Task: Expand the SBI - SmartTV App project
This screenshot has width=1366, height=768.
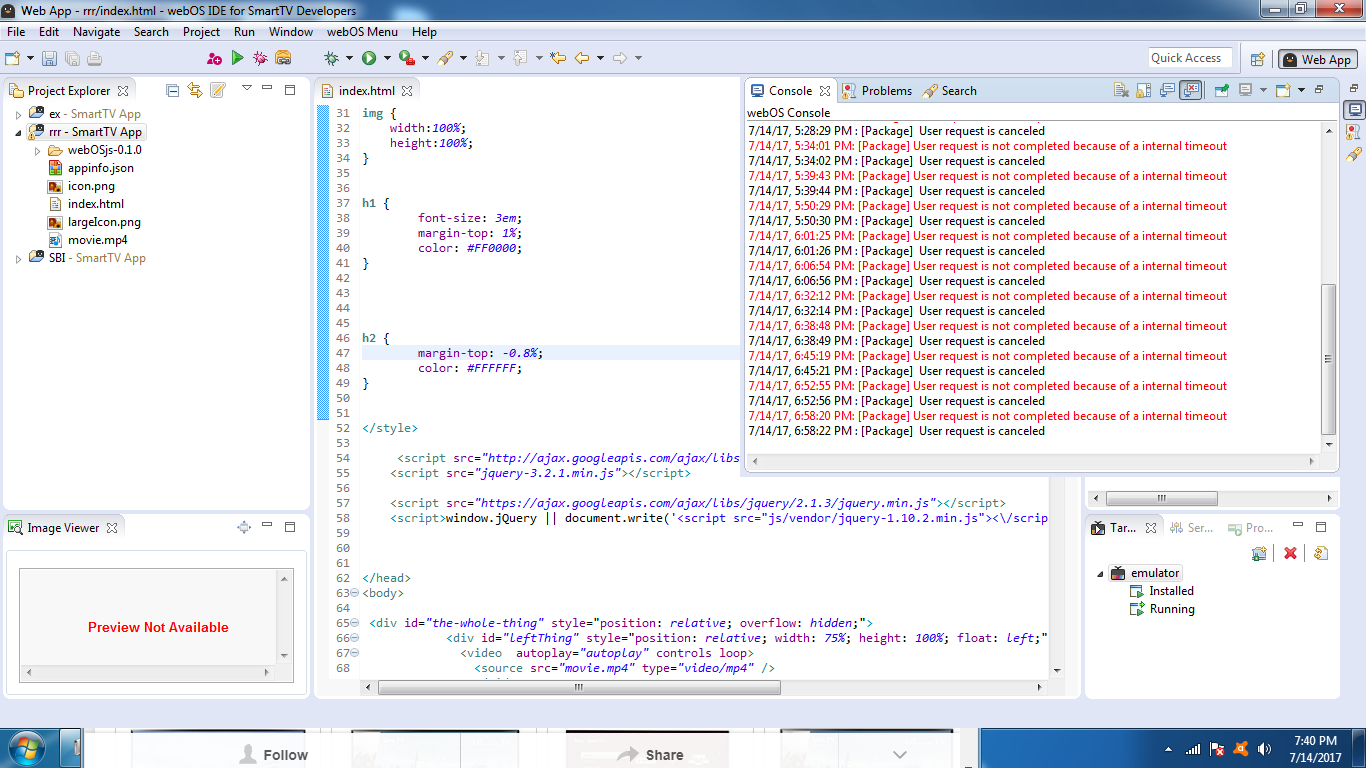Action: [18, 258]
